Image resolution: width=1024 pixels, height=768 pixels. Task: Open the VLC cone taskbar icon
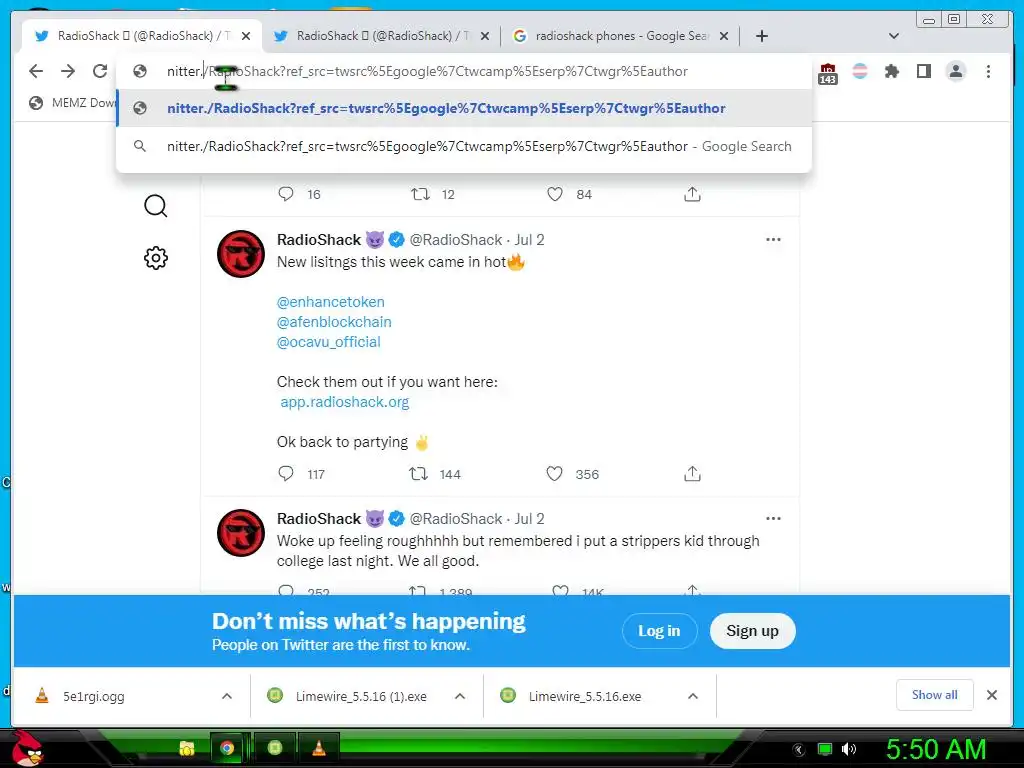pos(319,748)
